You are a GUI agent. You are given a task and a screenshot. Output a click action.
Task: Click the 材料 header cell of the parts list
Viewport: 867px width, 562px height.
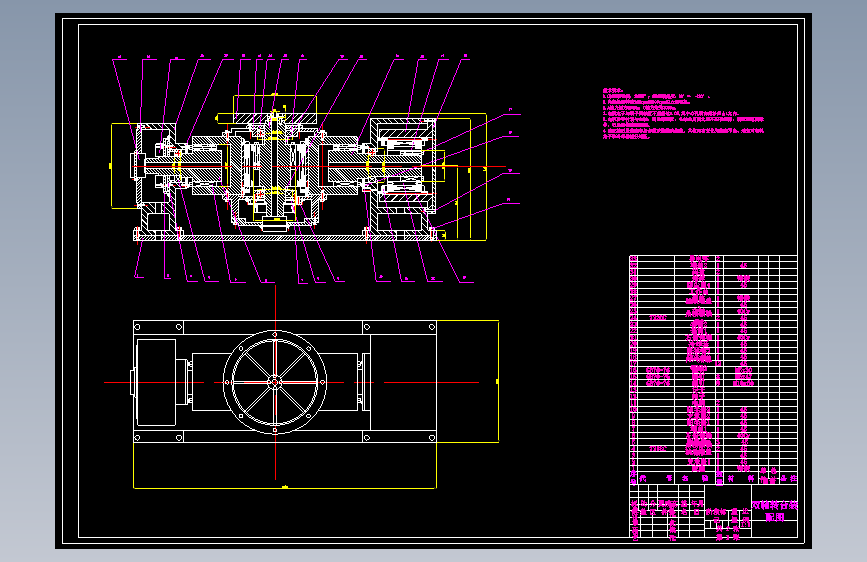click(x=740, y=478)
